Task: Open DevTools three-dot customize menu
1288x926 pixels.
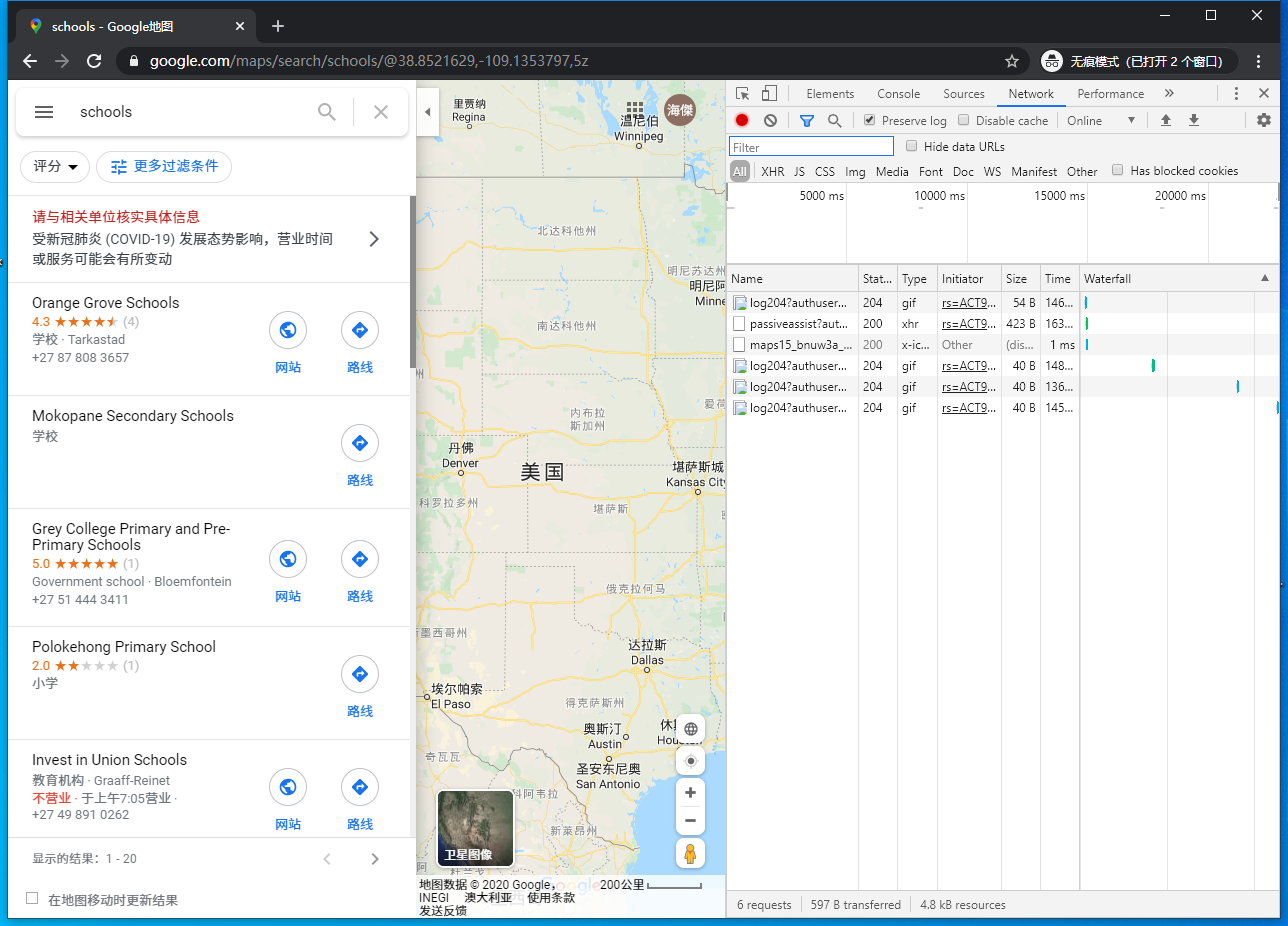Action: (x=1236, y=93)
